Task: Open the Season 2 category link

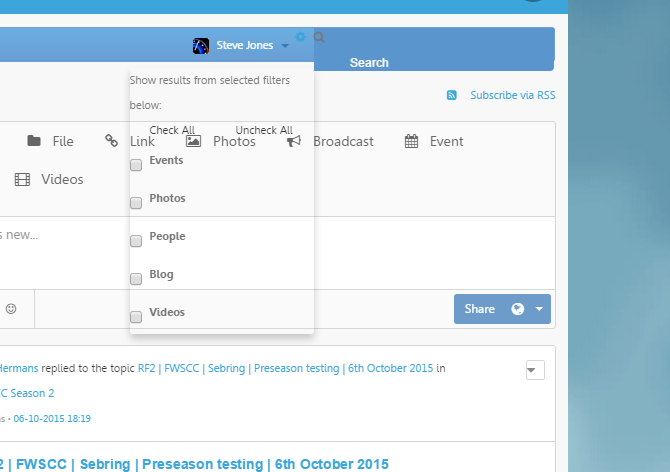Action: tap(27, 393)
